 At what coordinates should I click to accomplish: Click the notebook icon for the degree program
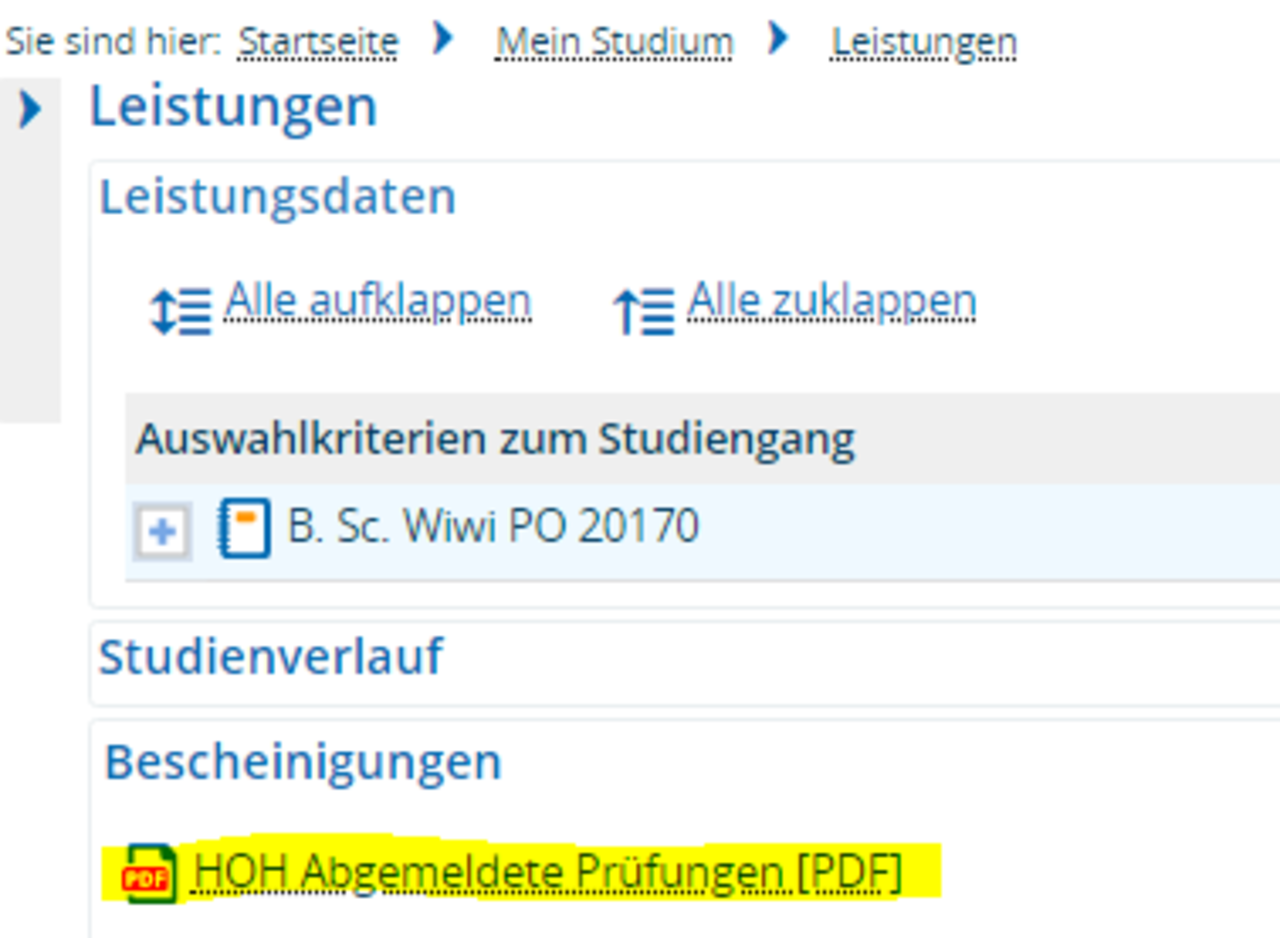coord(244,529)
